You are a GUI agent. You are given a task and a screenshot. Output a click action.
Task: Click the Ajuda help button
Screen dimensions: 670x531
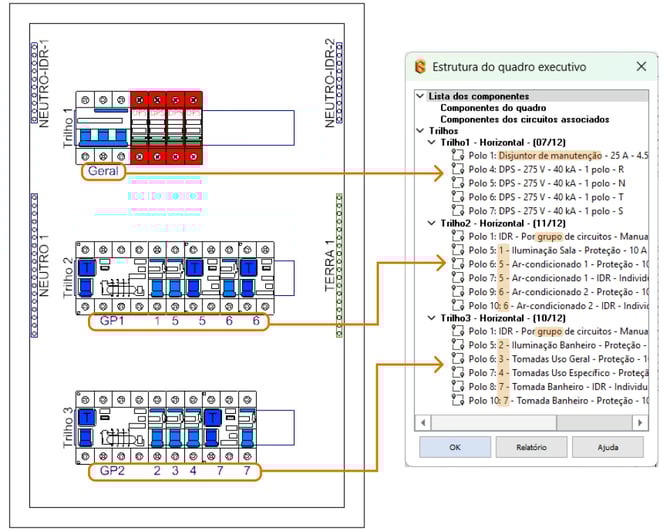coord(608,448)
